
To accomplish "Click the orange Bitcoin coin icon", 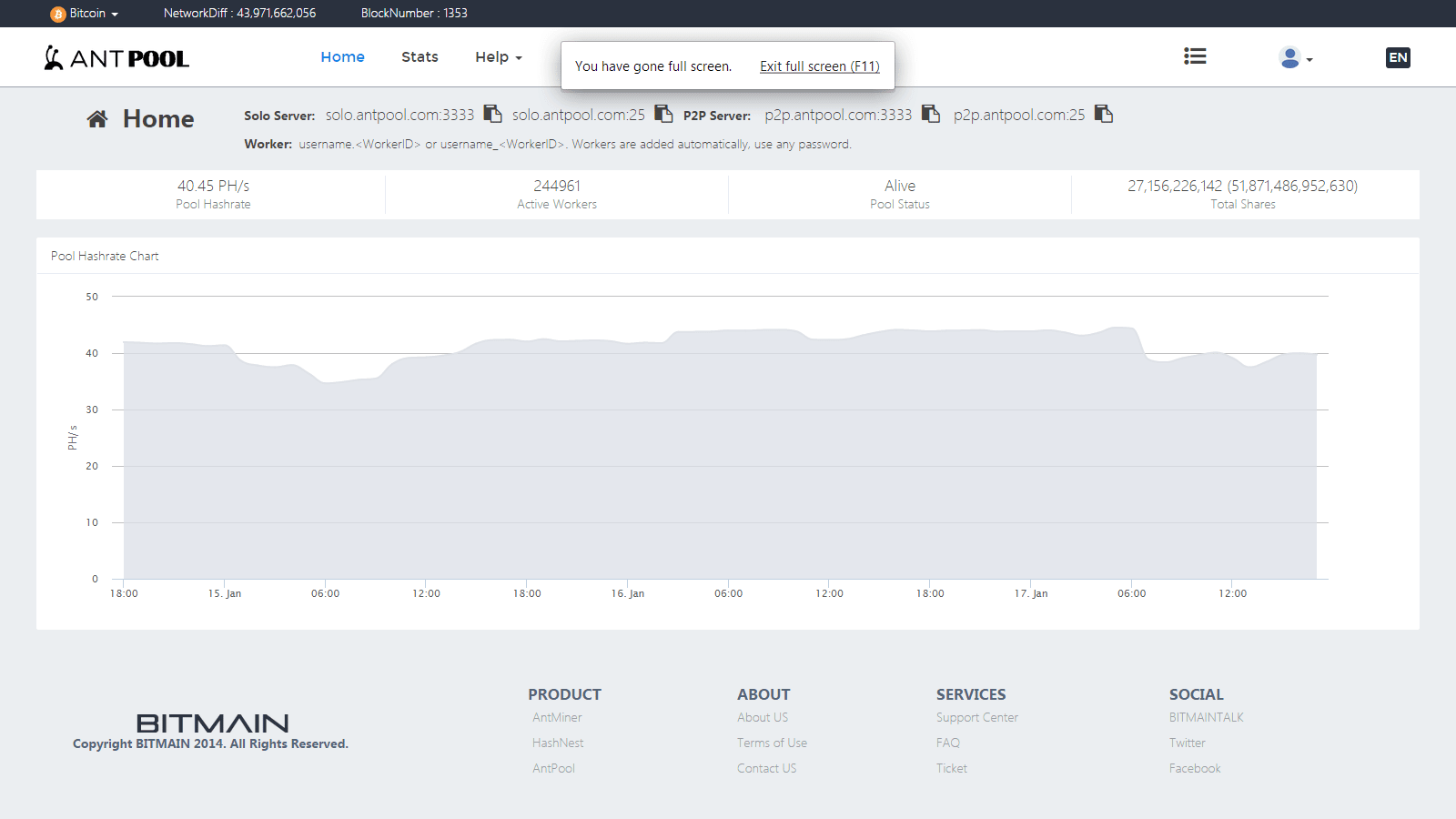I will [x=58, y=14].
